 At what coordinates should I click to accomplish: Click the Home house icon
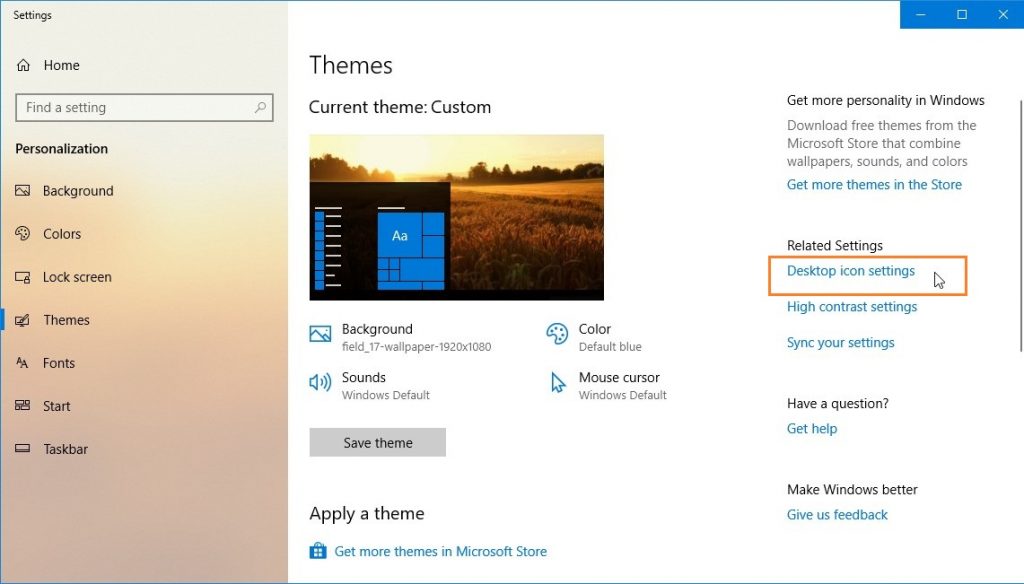24,65
